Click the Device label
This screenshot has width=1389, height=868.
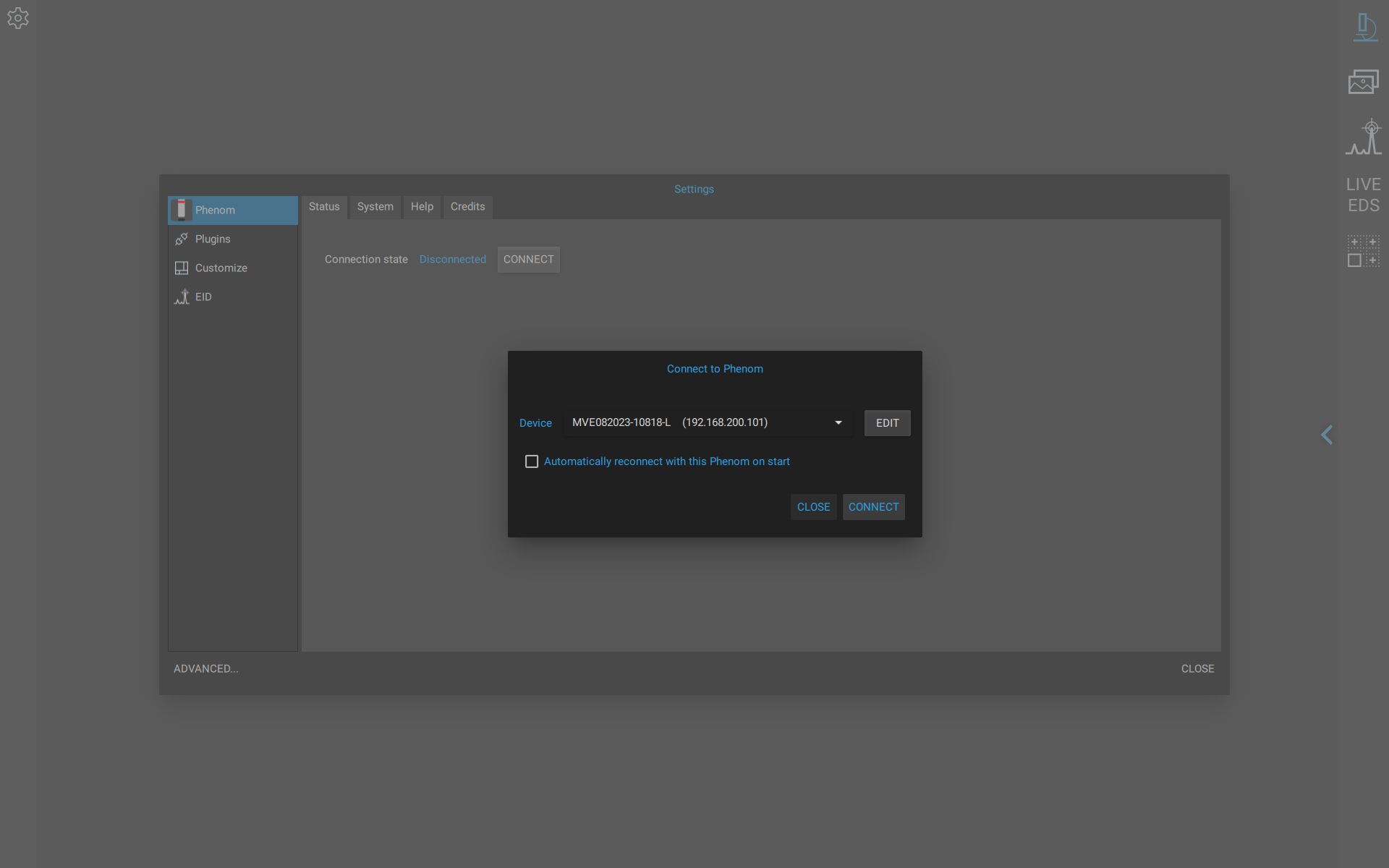click(535, 423)
